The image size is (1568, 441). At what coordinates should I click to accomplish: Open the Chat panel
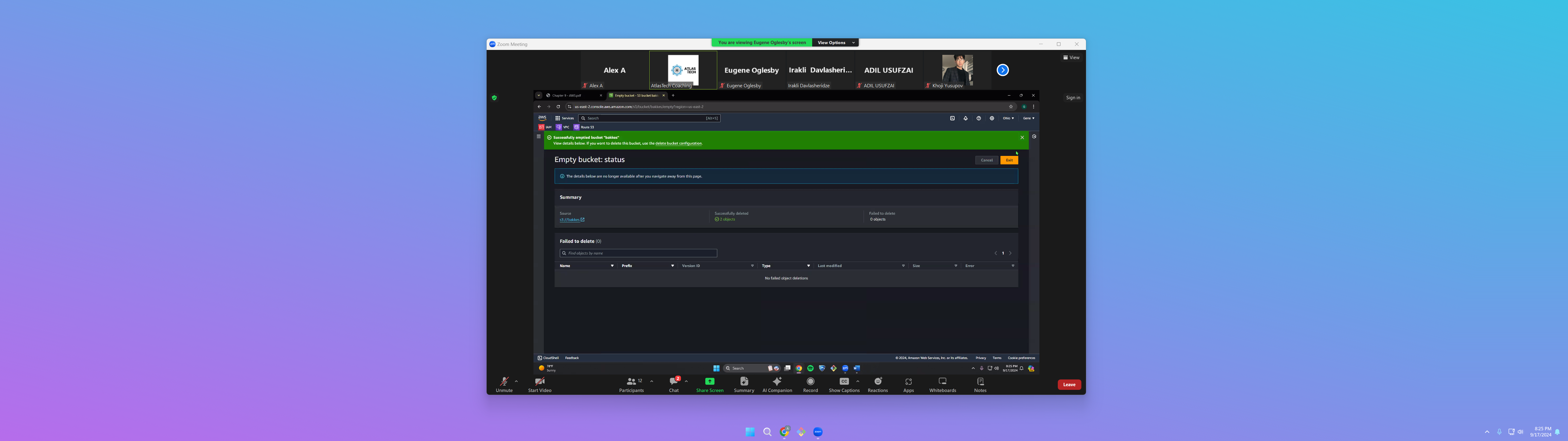point(674,384)
